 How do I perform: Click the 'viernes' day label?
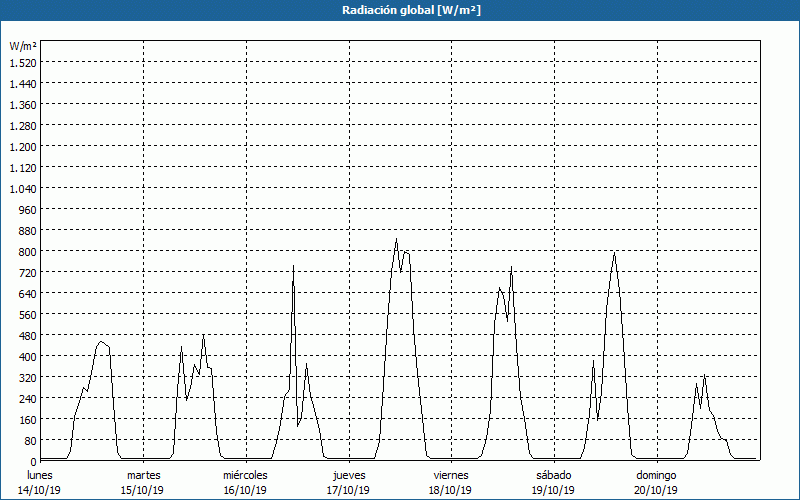(x=451, y=475)
